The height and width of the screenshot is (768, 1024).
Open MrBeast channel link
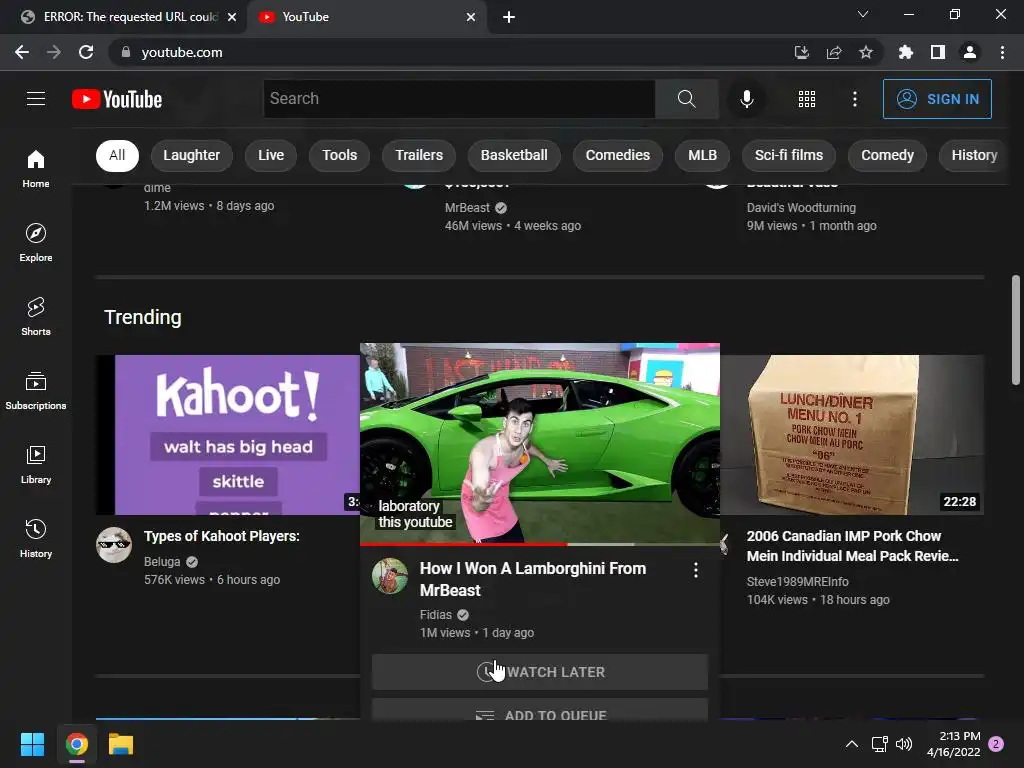[467, 208]
